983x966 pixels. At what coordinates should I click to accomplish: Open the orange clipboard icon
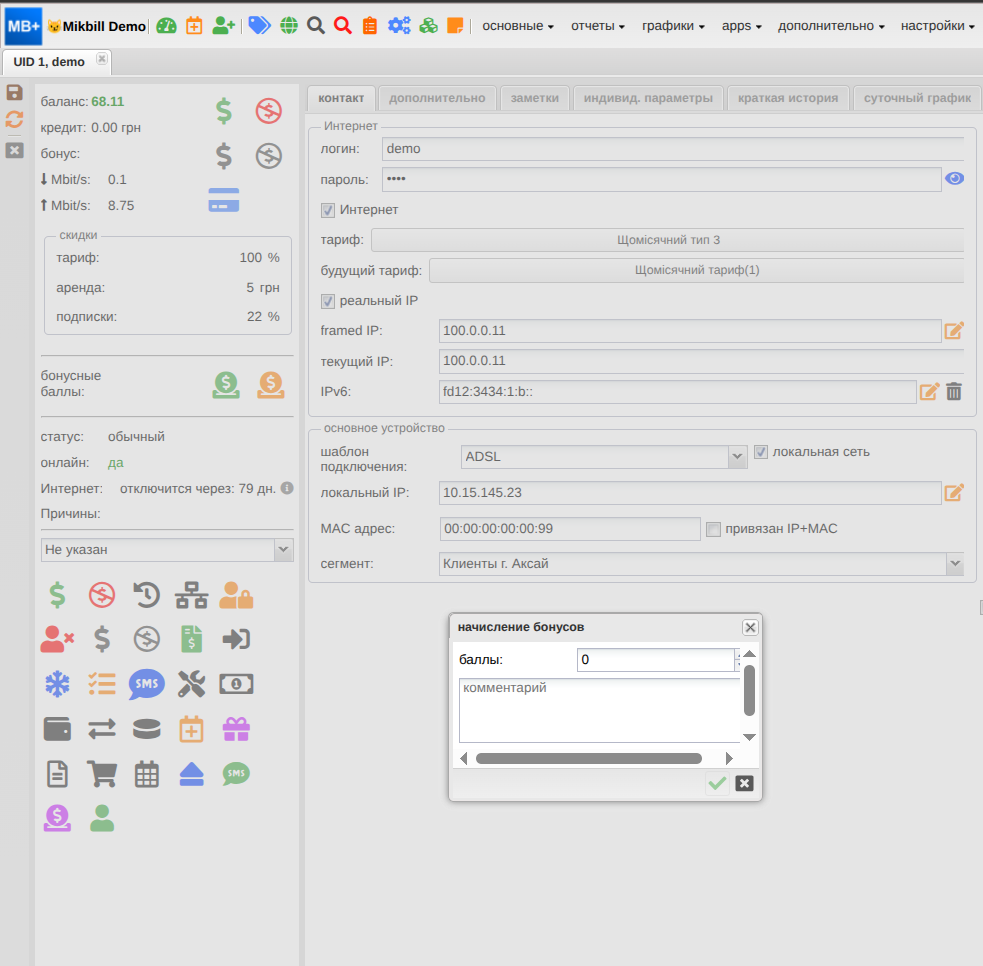pos(370,26)
